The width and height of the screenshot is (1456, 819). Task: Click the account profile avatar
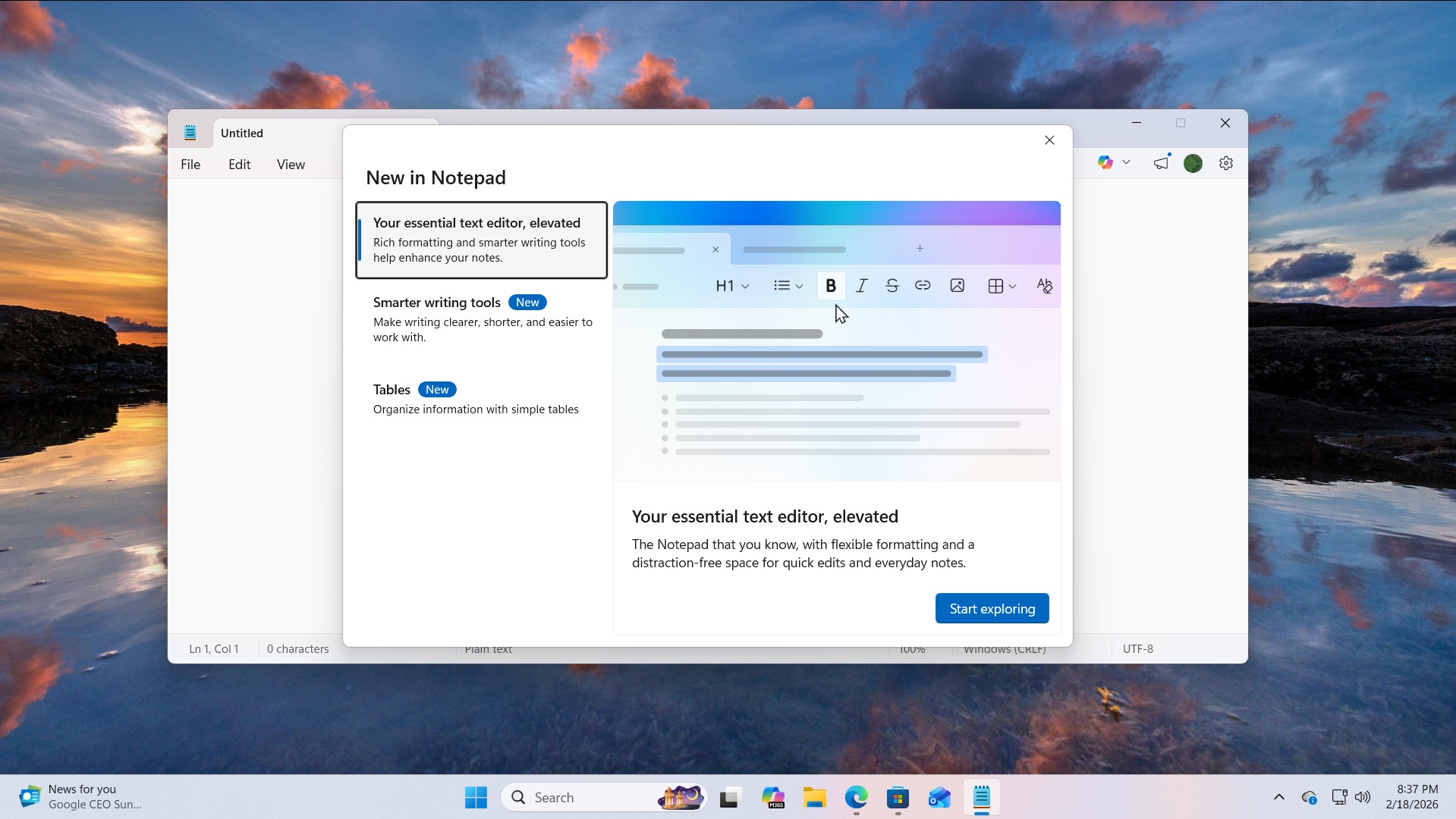tap(1192, 162)
